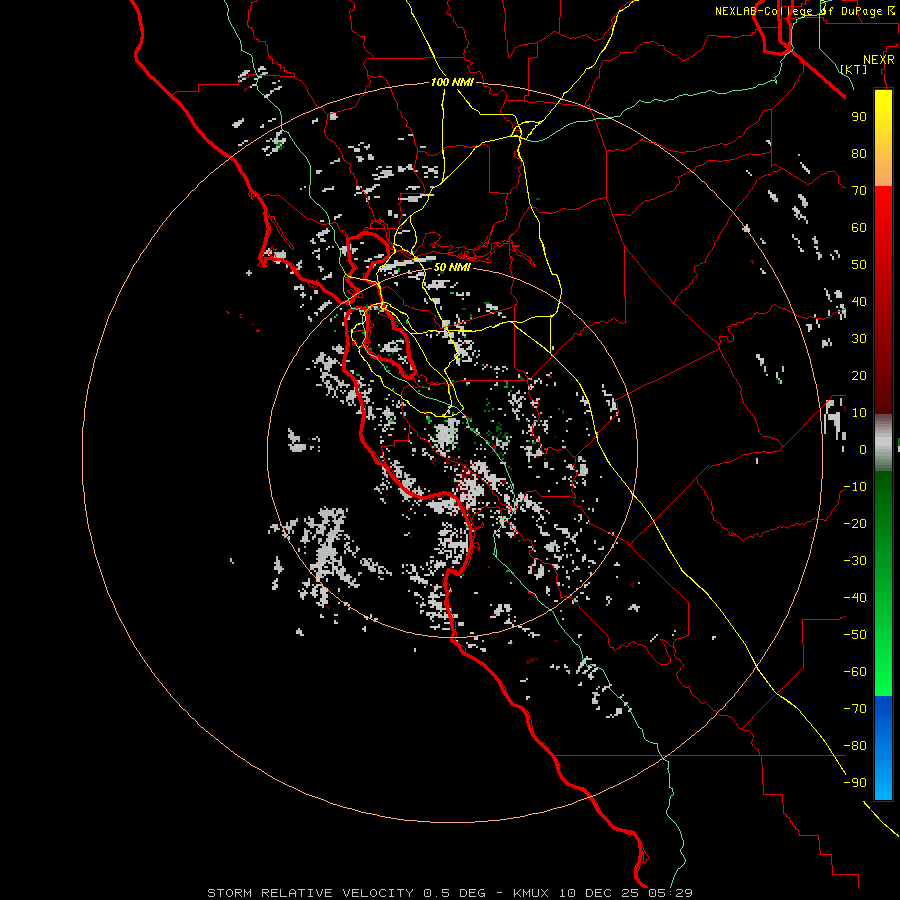
Task: Click the -20 scale value
Action: coord(855,523)
